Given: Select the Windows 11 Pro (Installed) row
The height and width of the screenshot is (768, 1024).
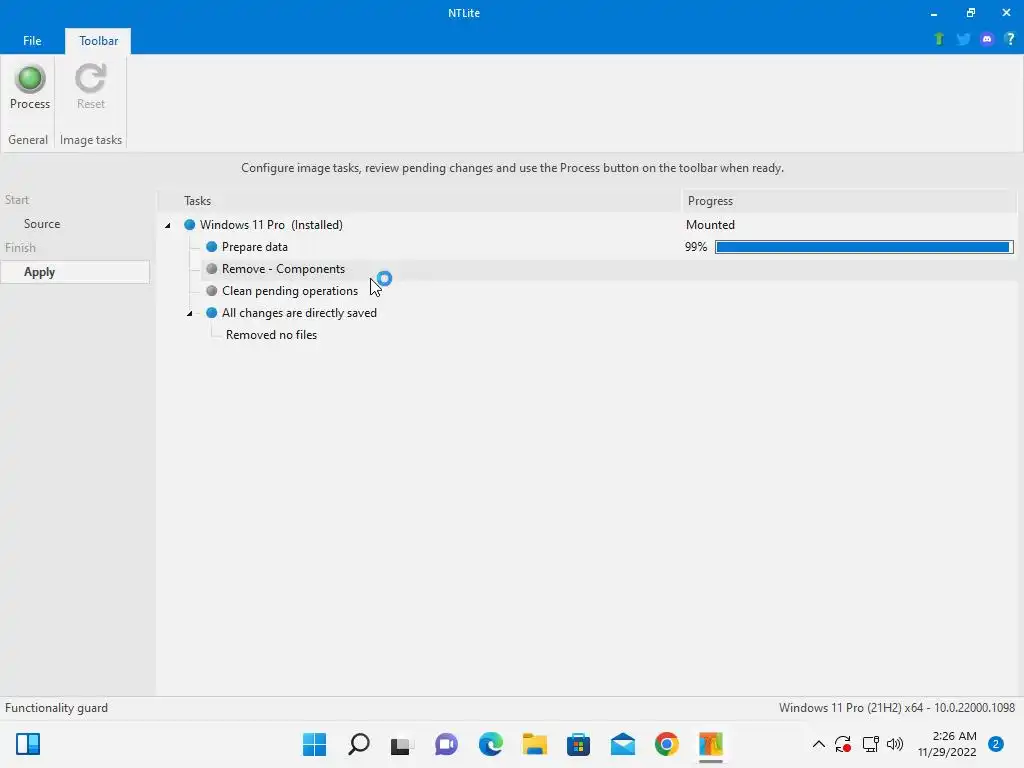Looking at the screenshot, I should point(271,225).
